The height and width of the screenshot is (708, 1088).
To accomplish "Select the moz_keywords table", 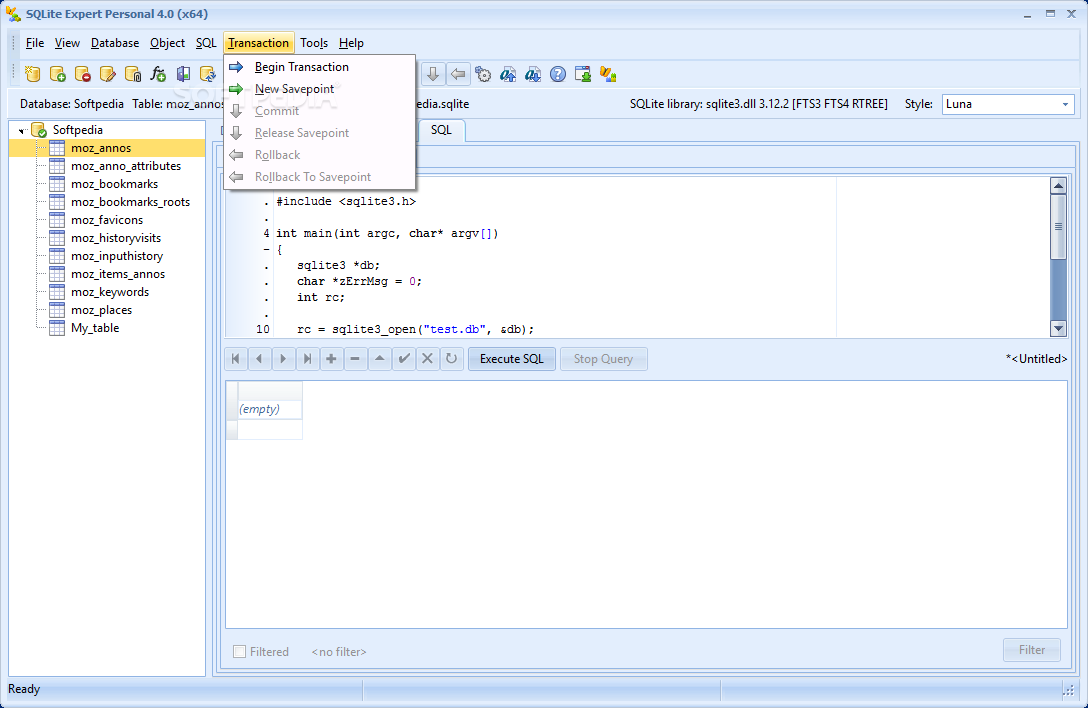I will [110, 292].
